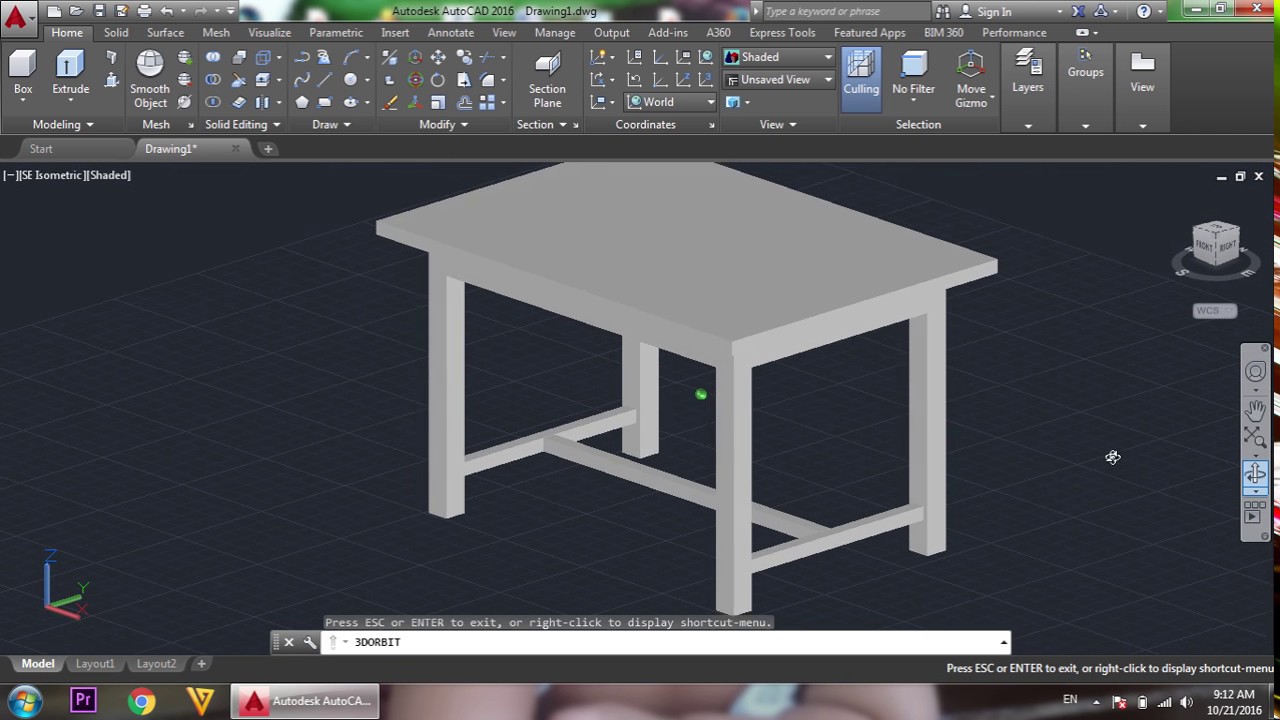The image size is (1280, 720).
Task: Click the Plot printer icon
Action: click(x=144, y=11)
